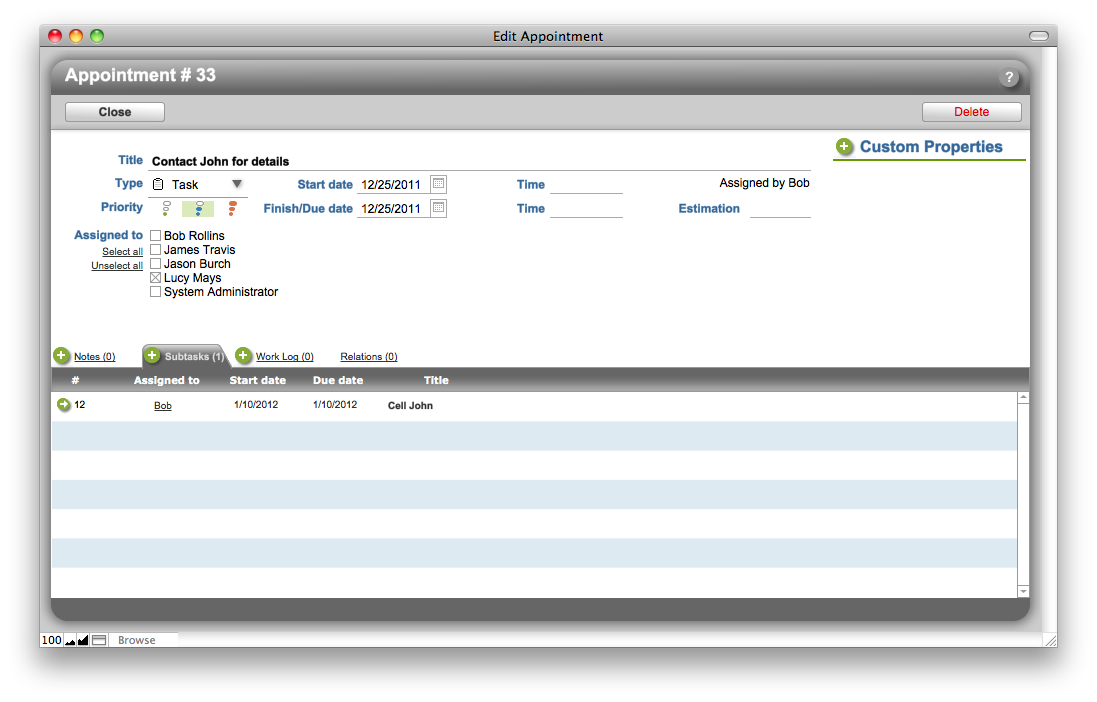Click the Close button
Screen dimensions: 1097x702
pyautogui.click(x=115, y=112)
